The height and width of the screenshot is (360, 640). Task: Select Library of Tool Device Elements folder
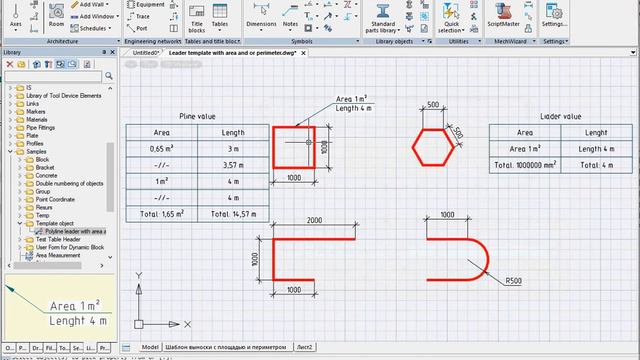point(64,96)
